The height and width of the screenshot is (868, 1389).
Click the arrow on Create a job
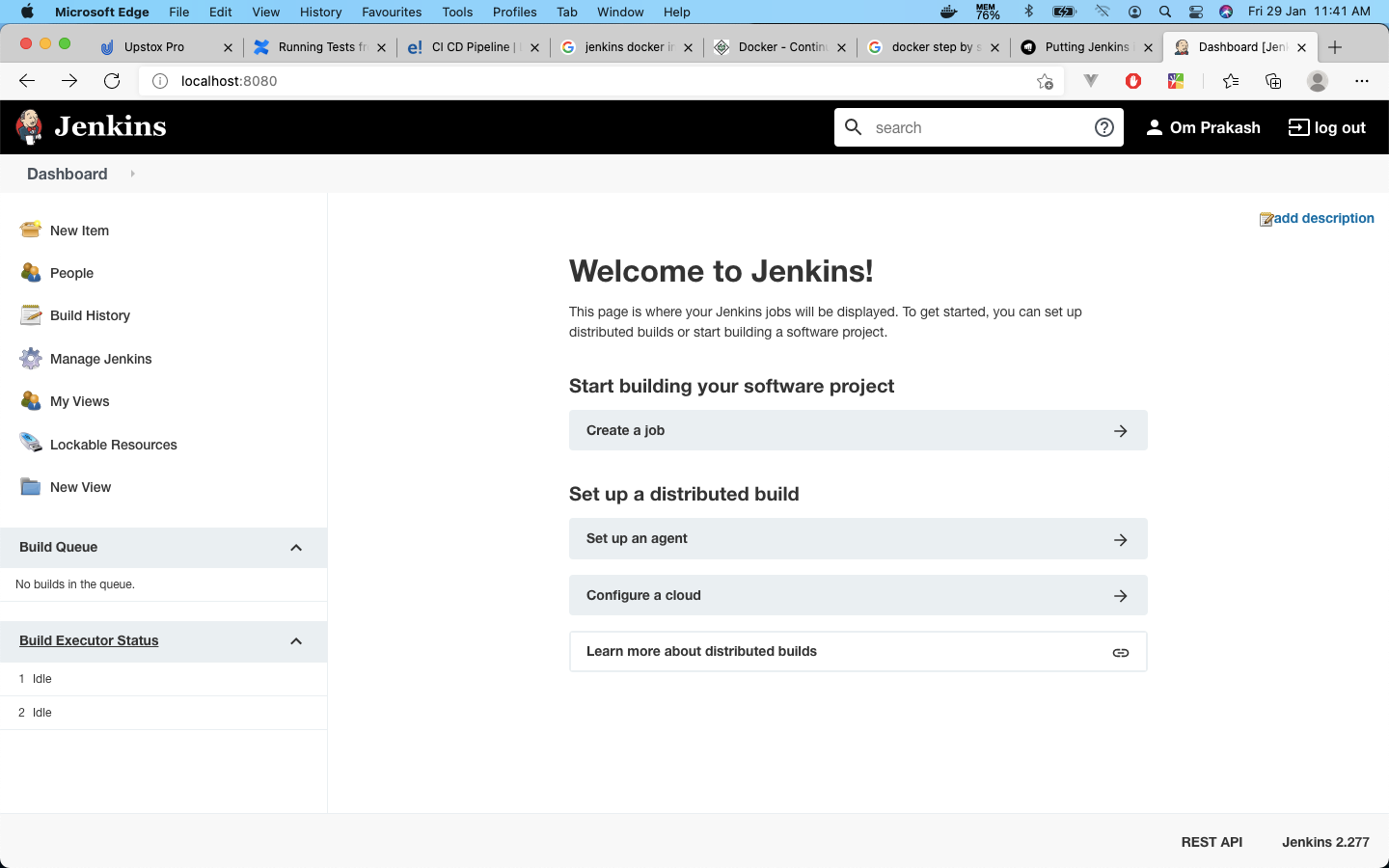click(x=1121, y=431)
